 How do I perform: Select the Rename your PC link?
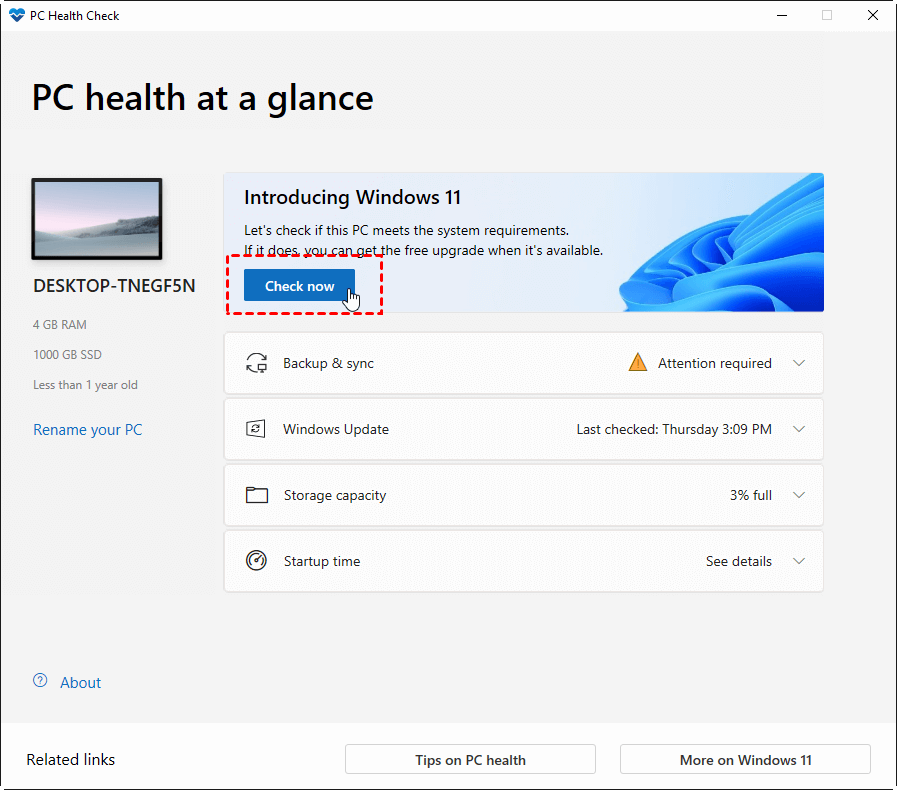88,430
